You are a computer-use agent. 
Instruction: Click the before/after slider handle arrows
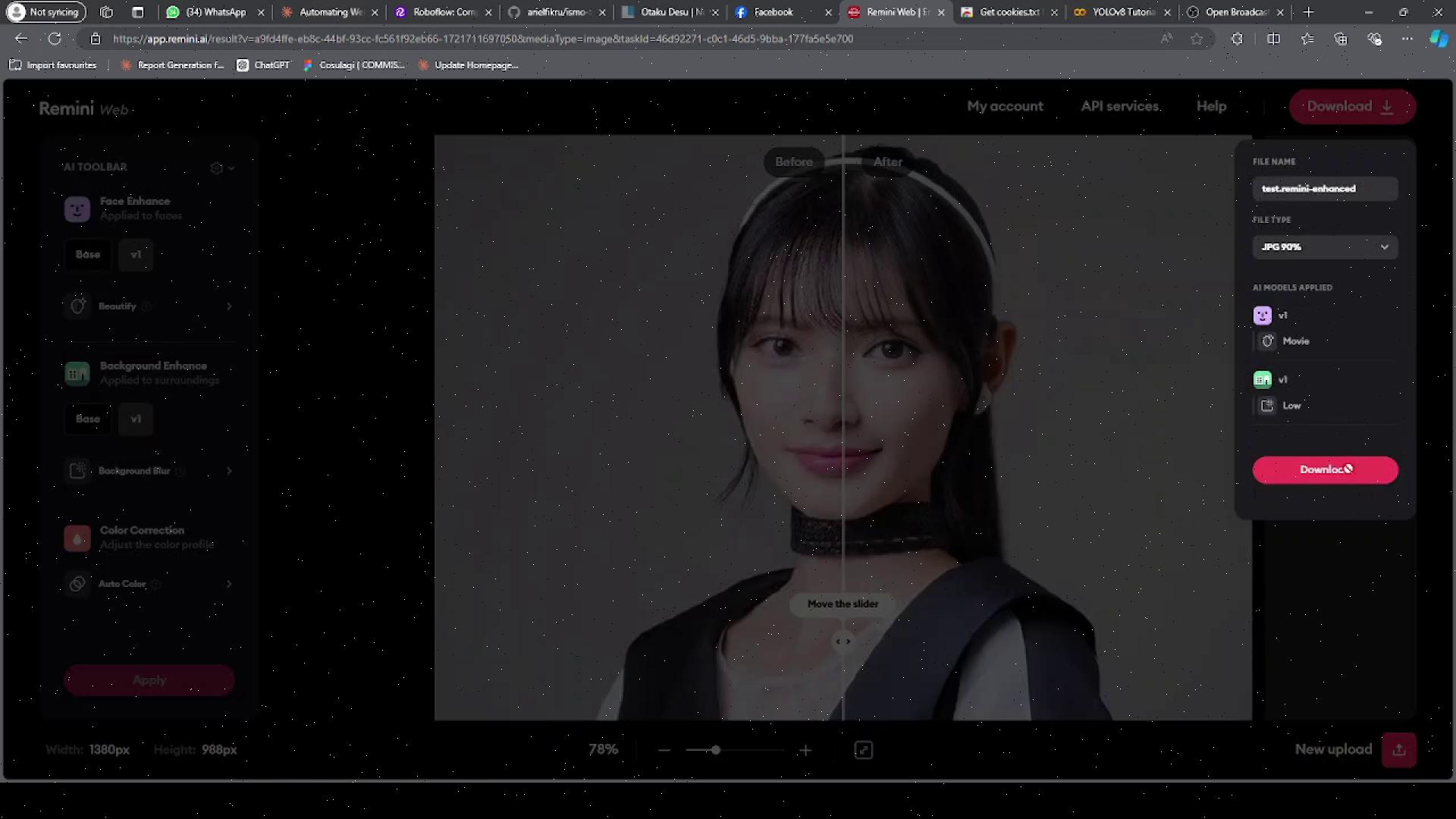click(x=843, y=642)
